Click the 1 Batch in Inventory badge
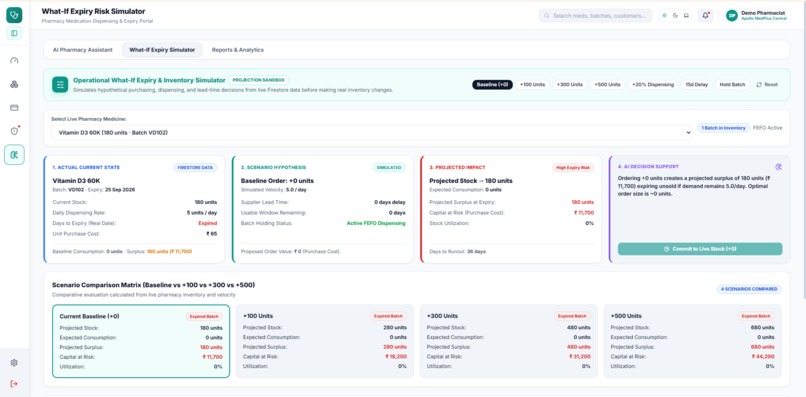This screenshot has height=397, width=806. [x=723, y=128]
